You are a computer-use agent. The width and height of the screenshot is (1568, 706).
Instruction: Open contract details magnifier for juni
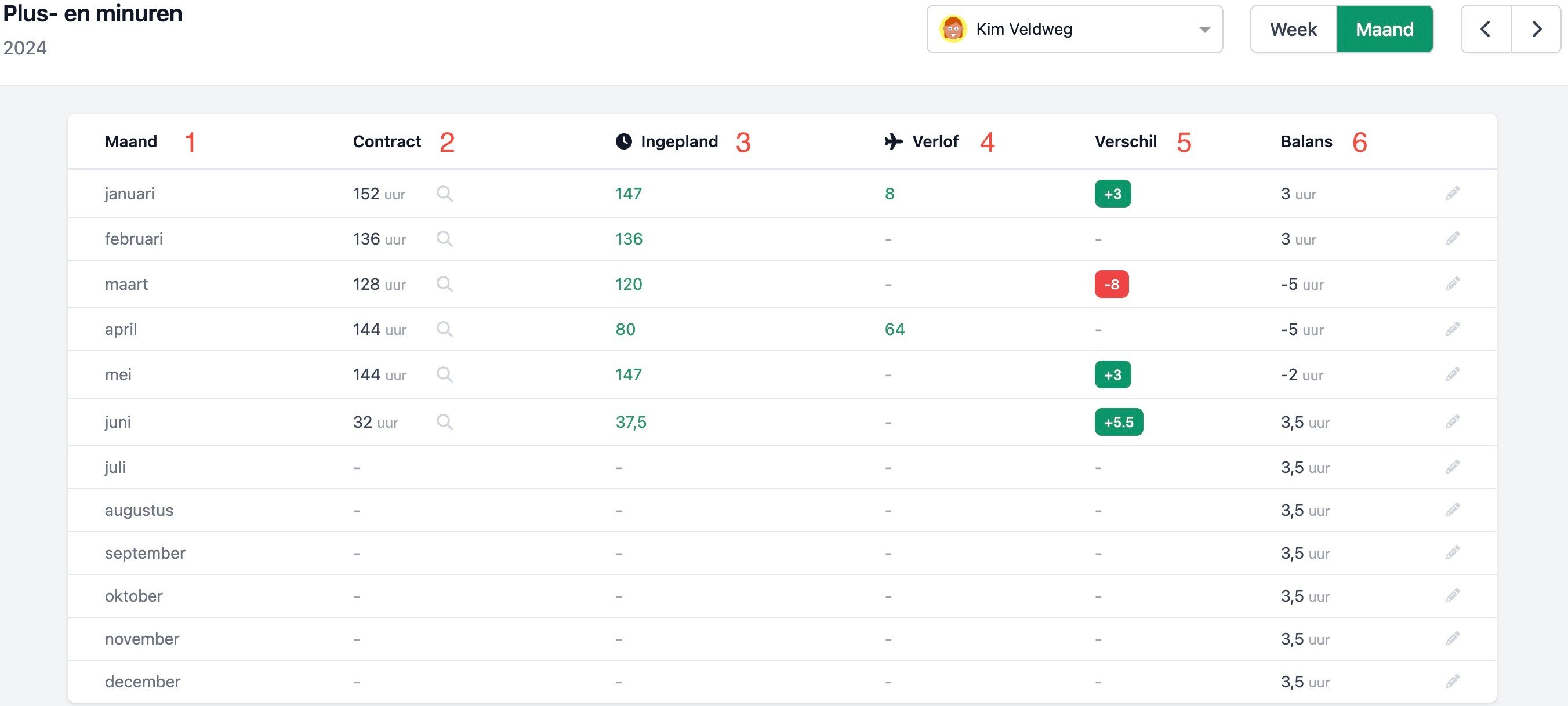[x=444, y=422]
